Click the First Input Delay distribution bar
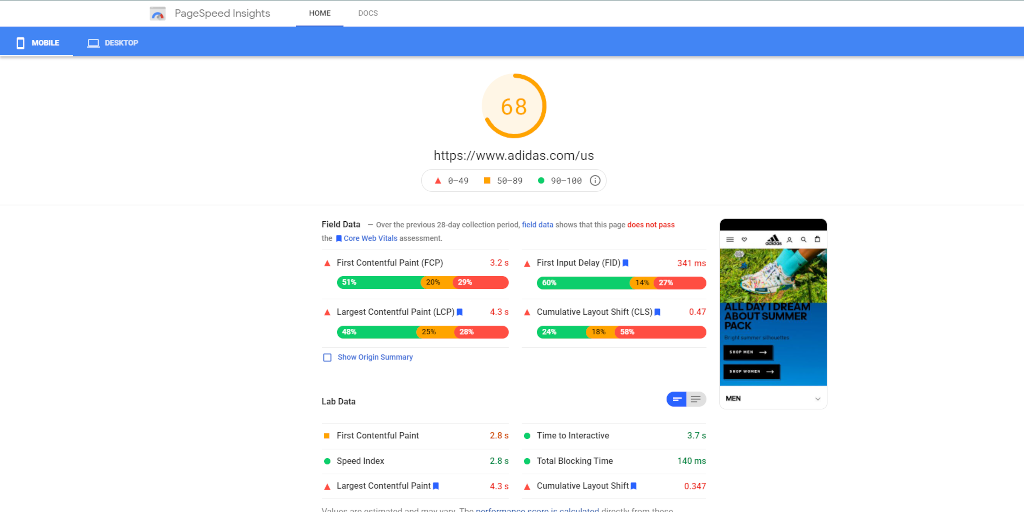 tap(621, 283)
